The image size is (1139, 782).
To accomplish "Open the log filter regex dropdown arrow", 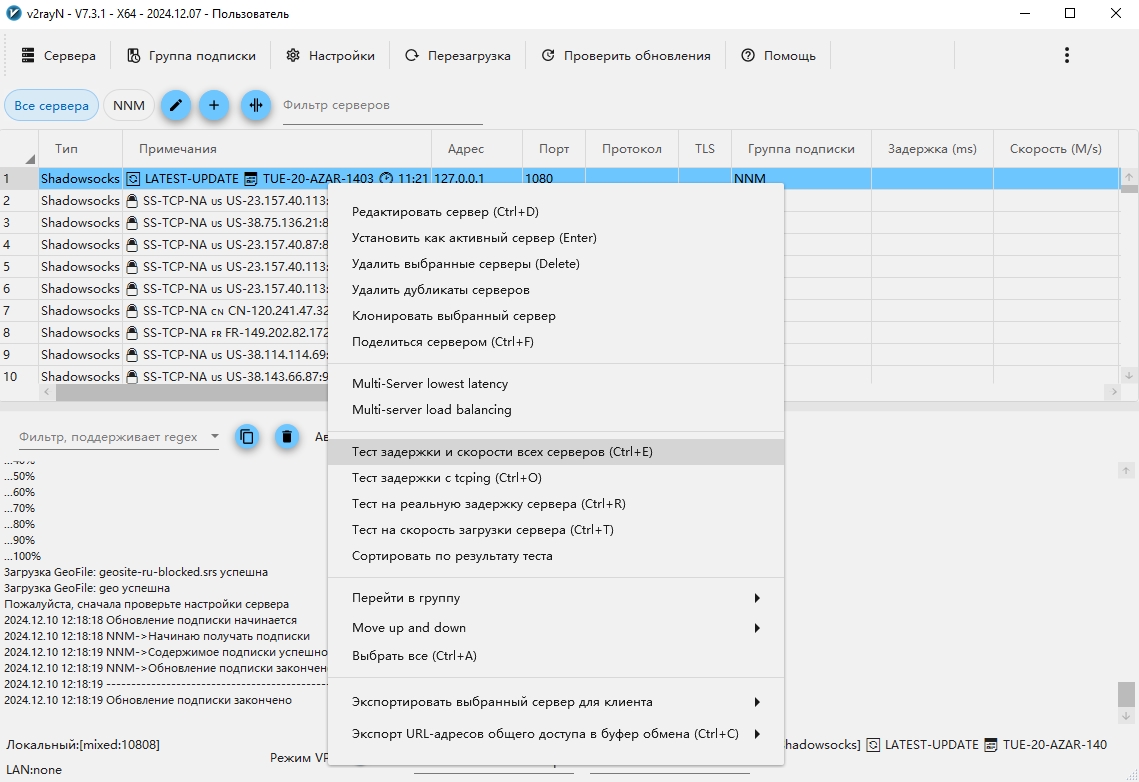I will coord(214,436).
